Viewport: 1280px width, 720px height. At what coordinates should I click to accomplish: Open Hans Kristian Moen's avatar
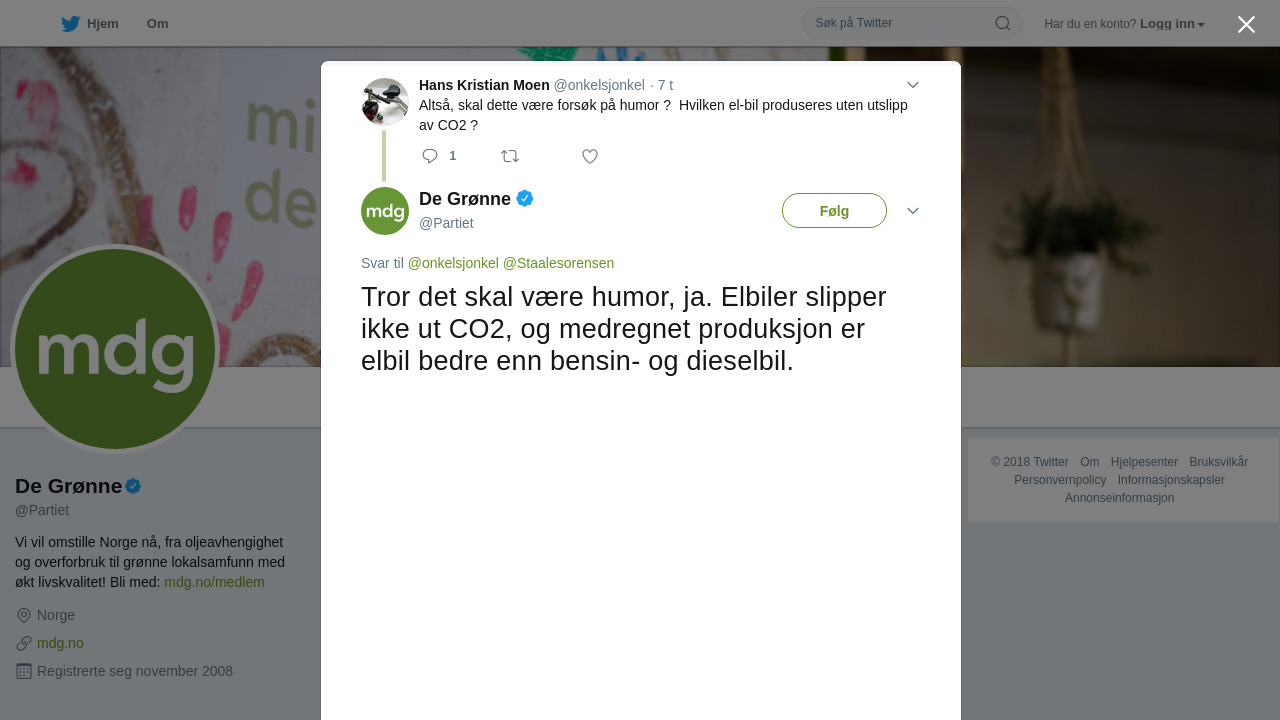pos(385,102)
